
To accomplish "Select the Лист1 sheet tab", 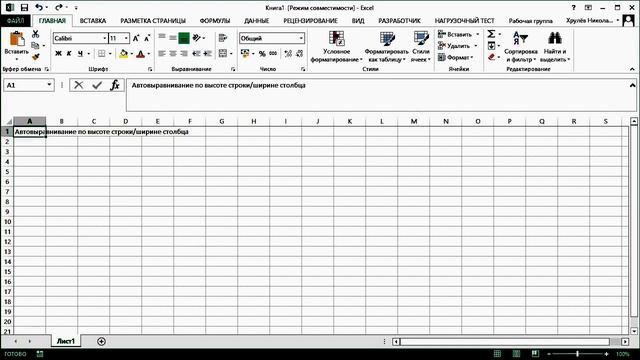I will point(66,341).
